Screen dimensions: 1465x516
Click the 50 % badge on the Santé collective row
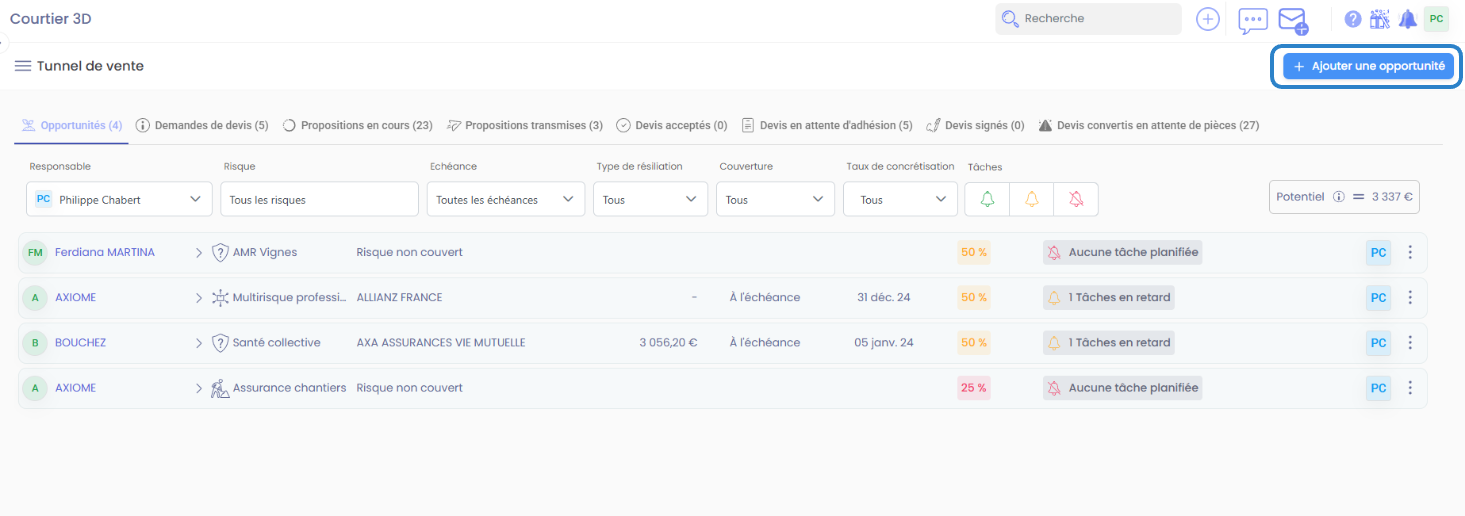(x=974, y=343)
